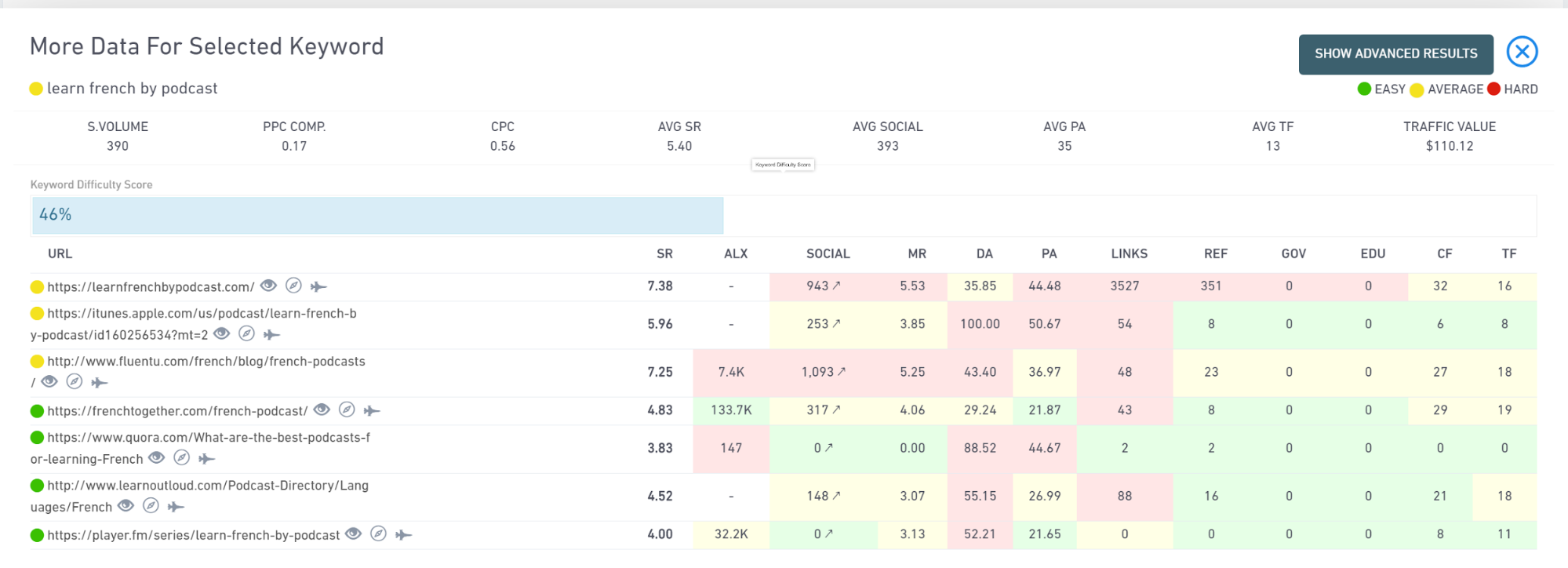Sort table by SOCIAL column header
This screenshot has width=1568, height=568.
(828, 253)
